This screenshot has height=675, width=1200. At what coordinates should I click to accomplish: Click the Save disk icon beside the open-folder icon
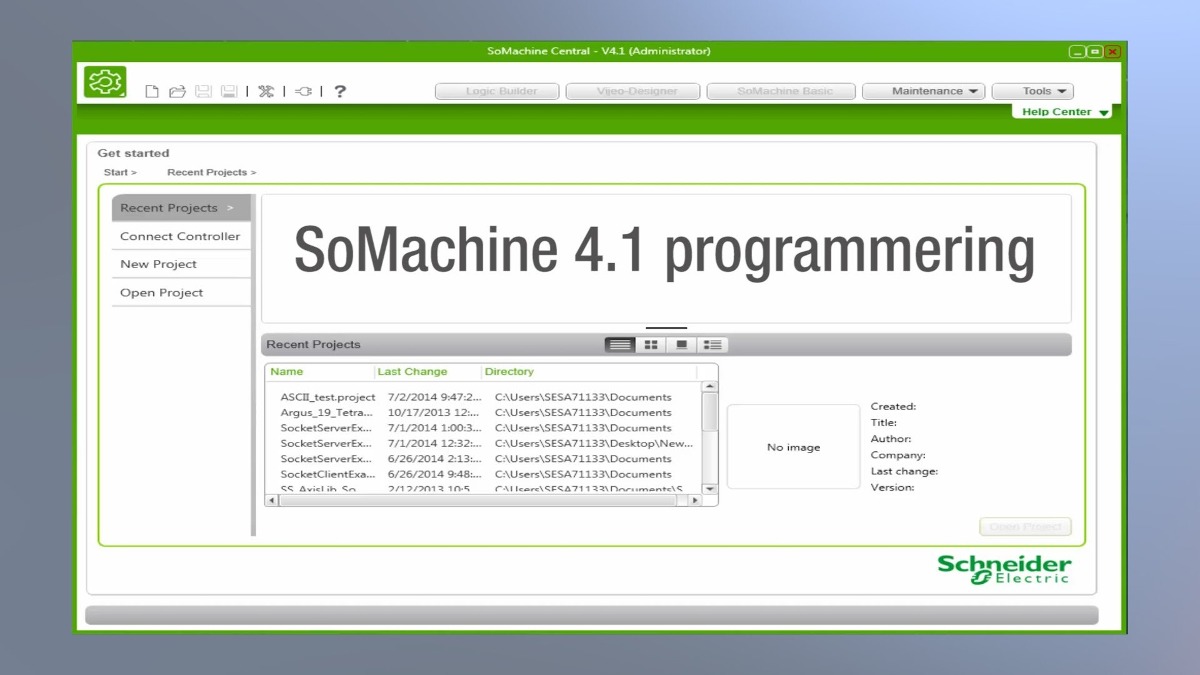(x=203, y=91)
